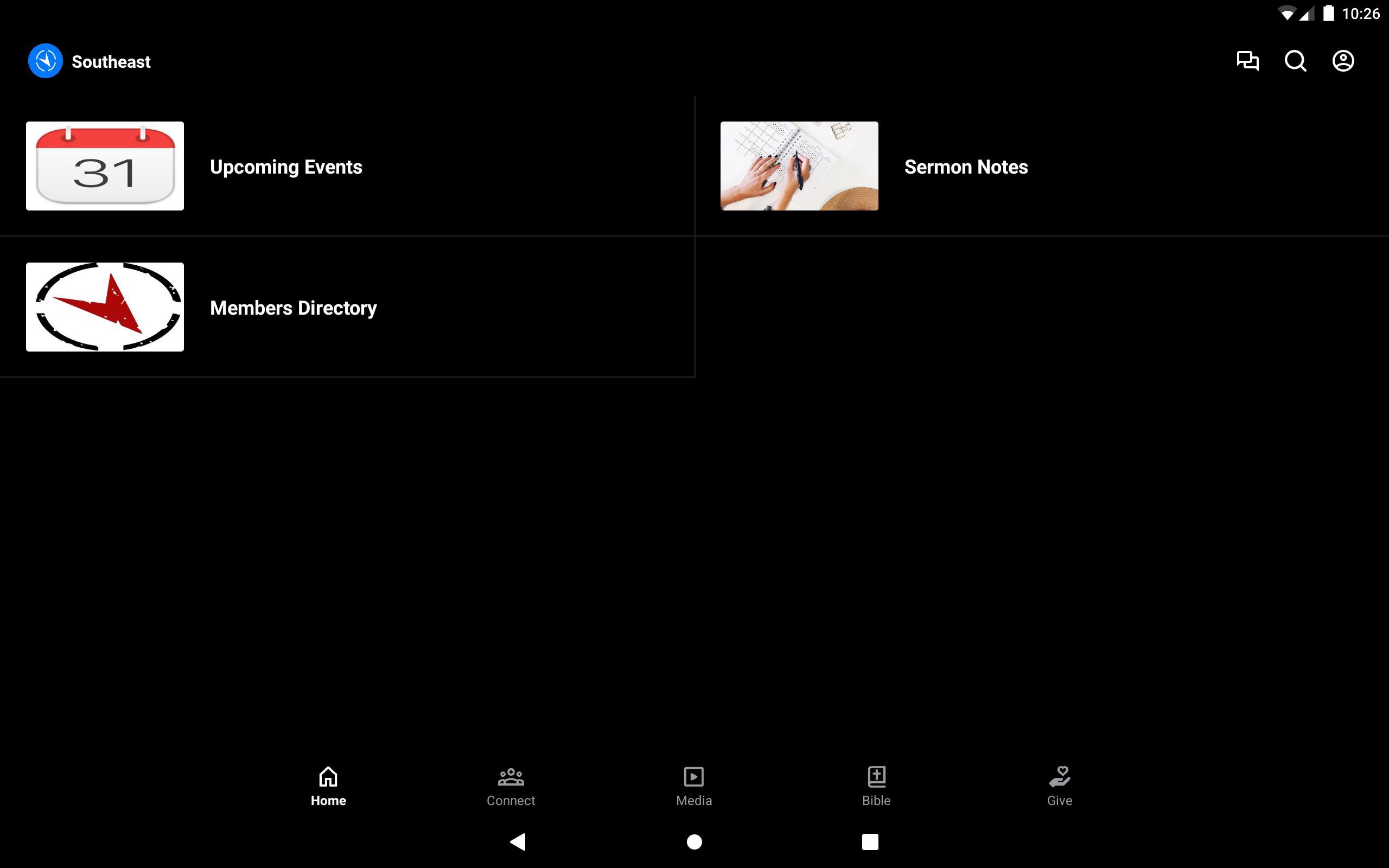Tap the Southeast compass logo
This screenshot has height=868, width=1389.
click(46, 61)
